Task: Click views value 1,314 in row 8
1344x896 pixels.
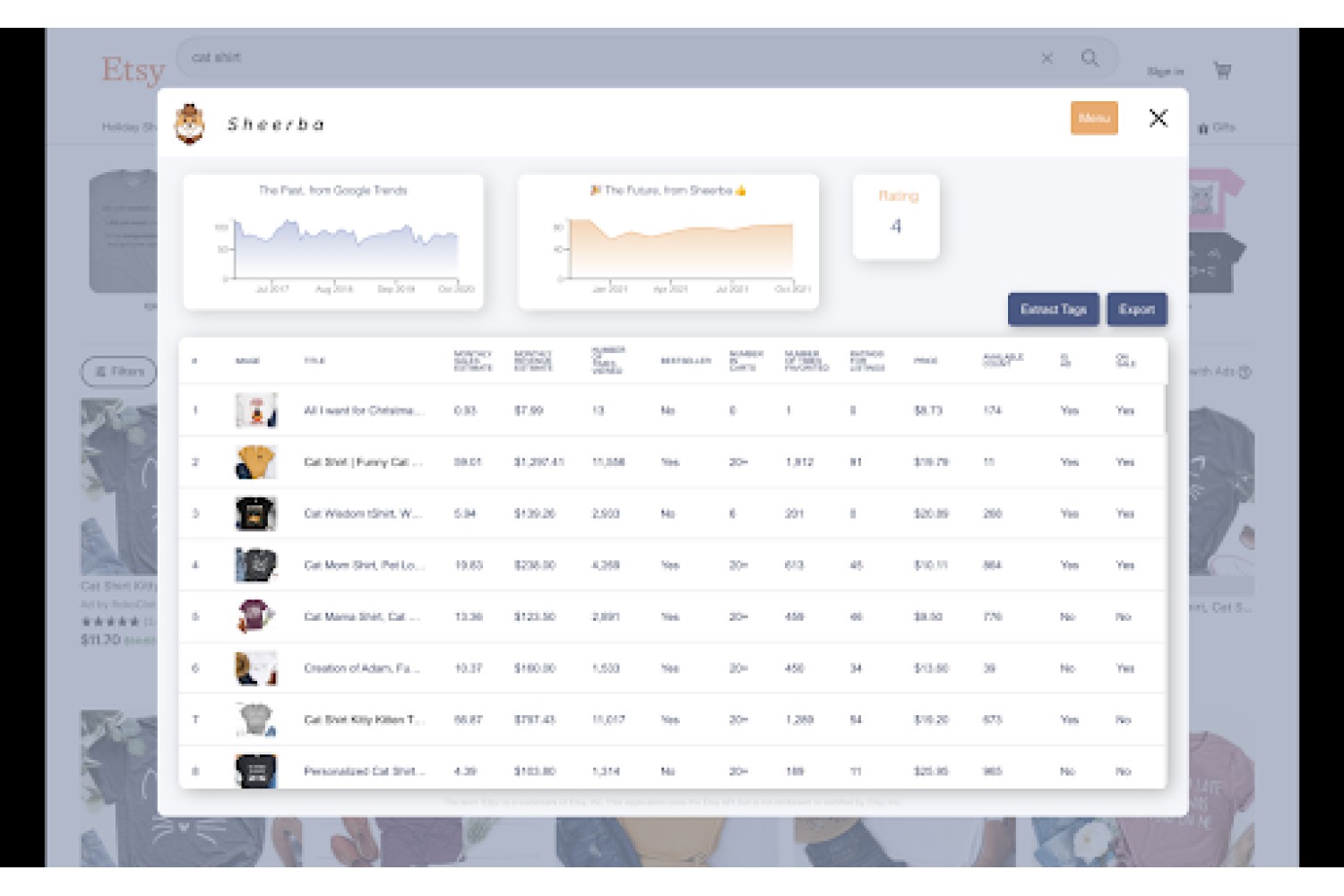Action: (x=606, y=771)
